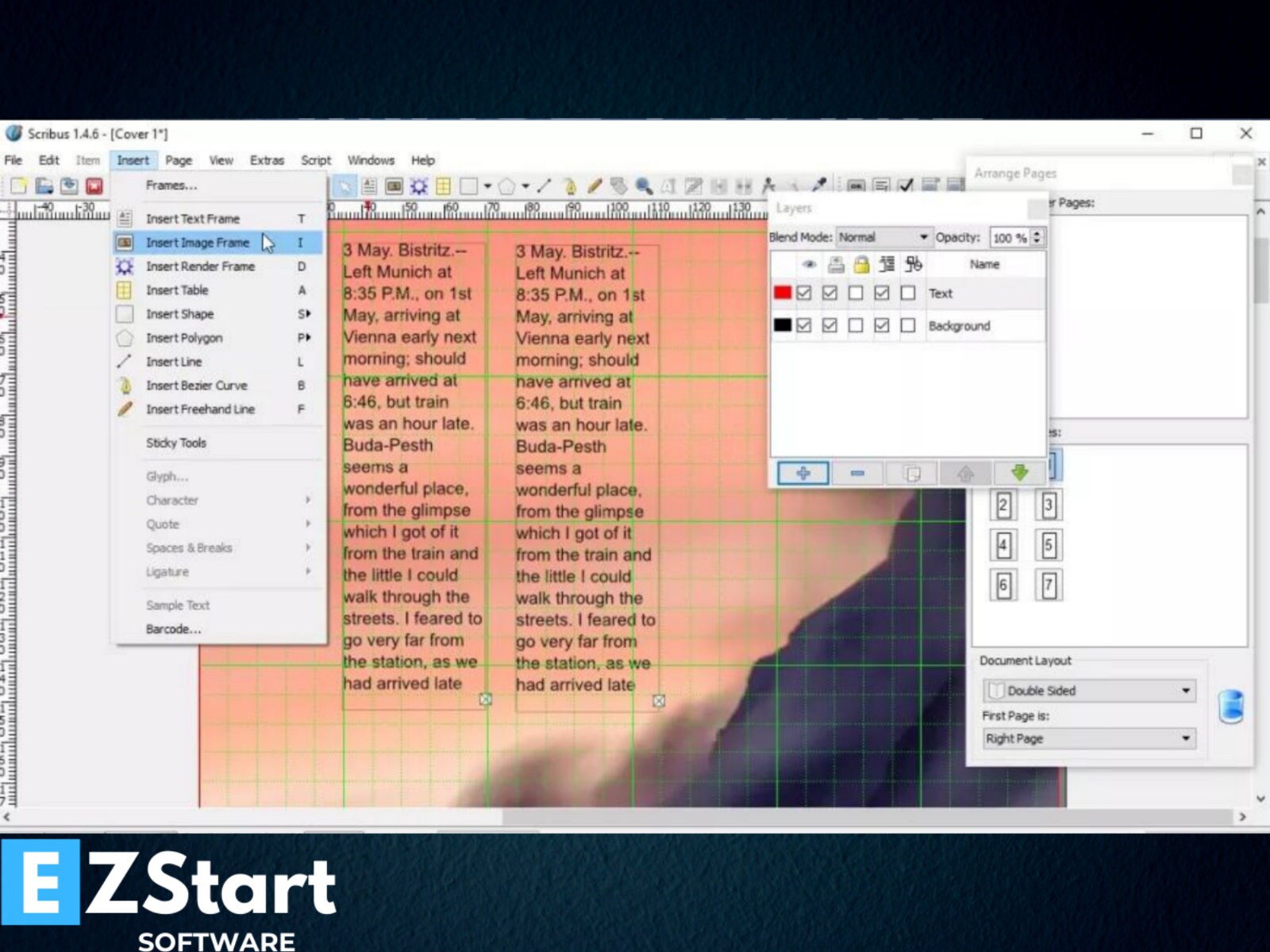The width and height of the screenshot is (1270, 952).
Task: Lock the Background layer
Action: pos(856,325)
